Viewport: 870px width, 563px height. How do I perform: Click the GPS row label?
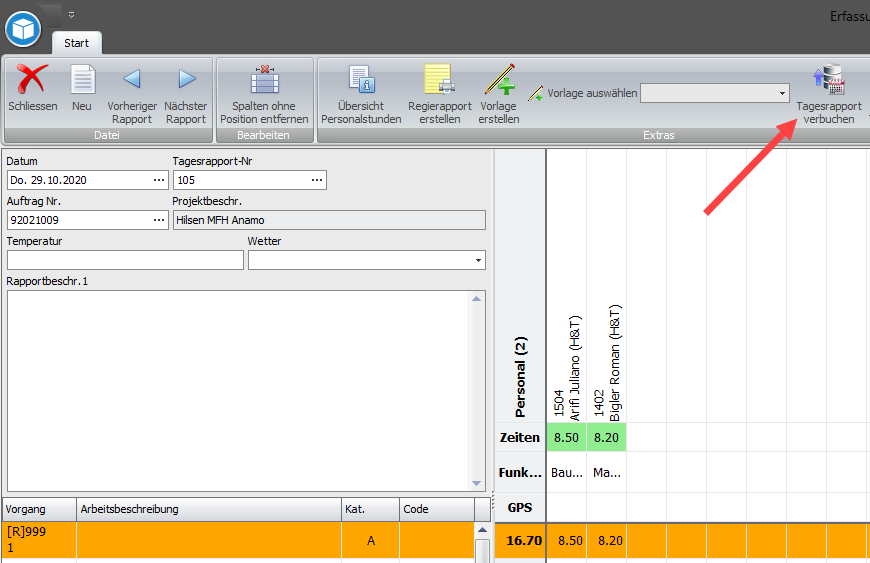tap(520, 508)
